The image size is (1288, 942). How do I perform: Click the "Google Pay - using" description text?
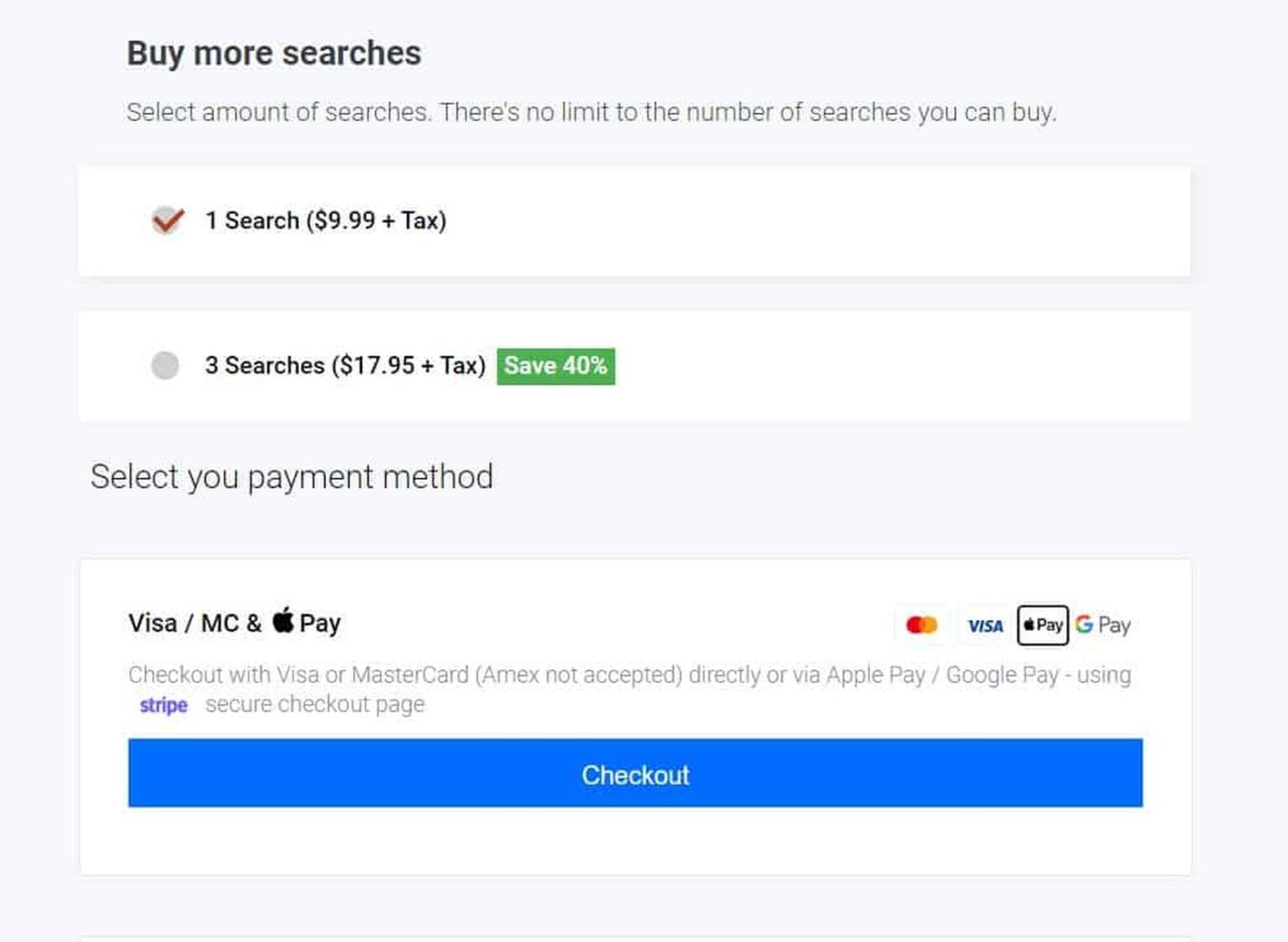pos(1038,675)
